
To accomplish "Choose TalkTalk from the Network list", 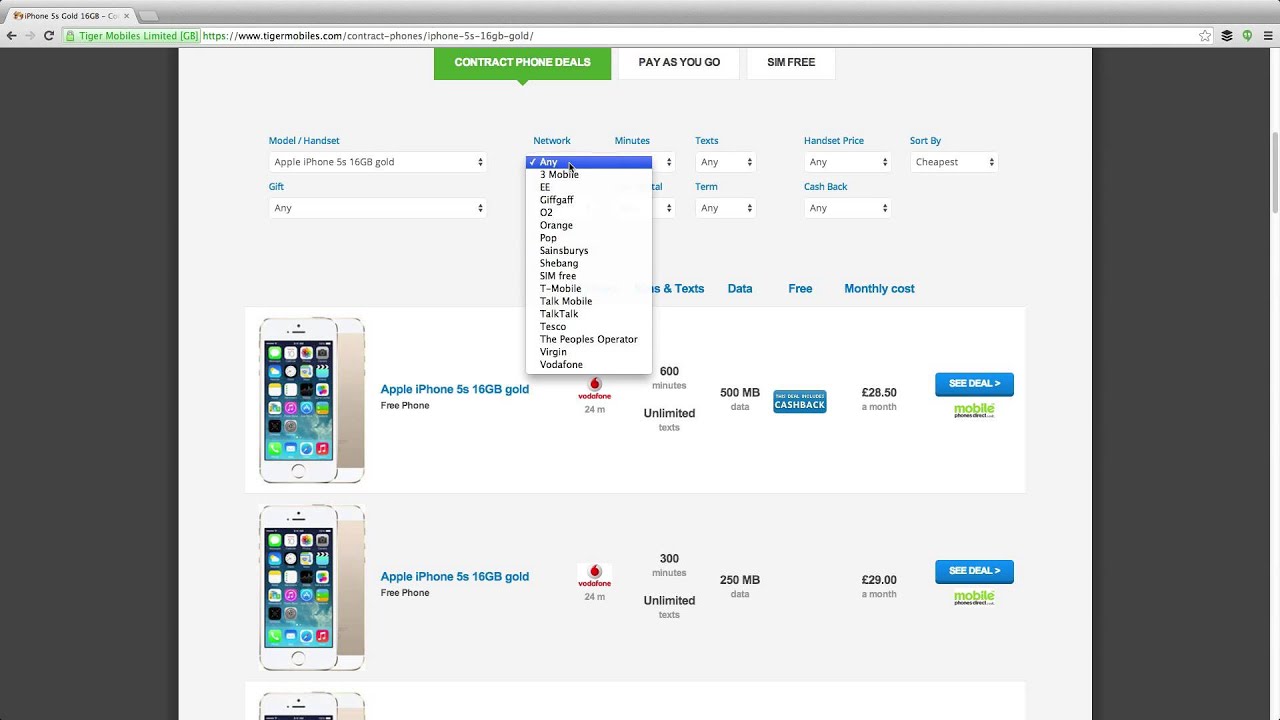I will [x=588, y=314].
